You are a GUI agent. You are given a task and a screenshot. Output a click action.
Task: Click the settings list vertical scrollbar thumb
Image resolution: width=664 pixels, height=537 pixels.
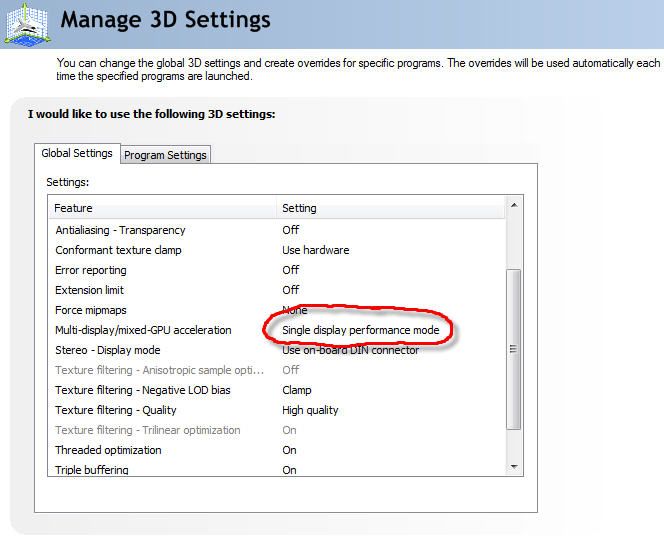click(x=514, y=349)
